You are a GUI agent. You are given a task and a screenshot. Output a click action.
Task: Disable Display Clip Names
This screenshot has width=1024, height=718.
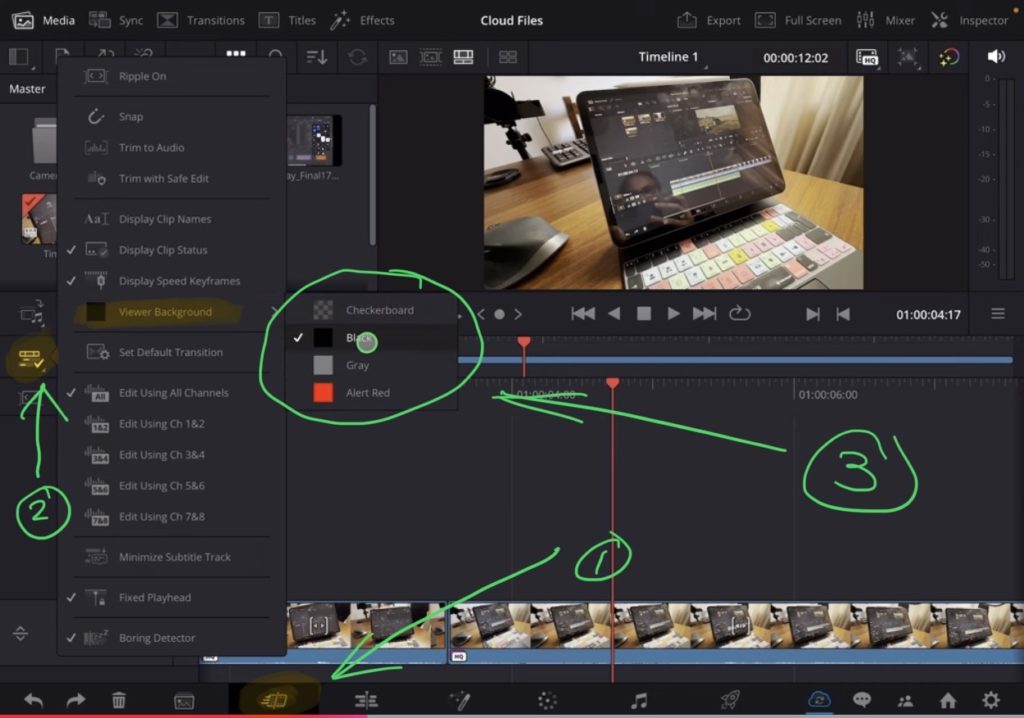(166, 218)
